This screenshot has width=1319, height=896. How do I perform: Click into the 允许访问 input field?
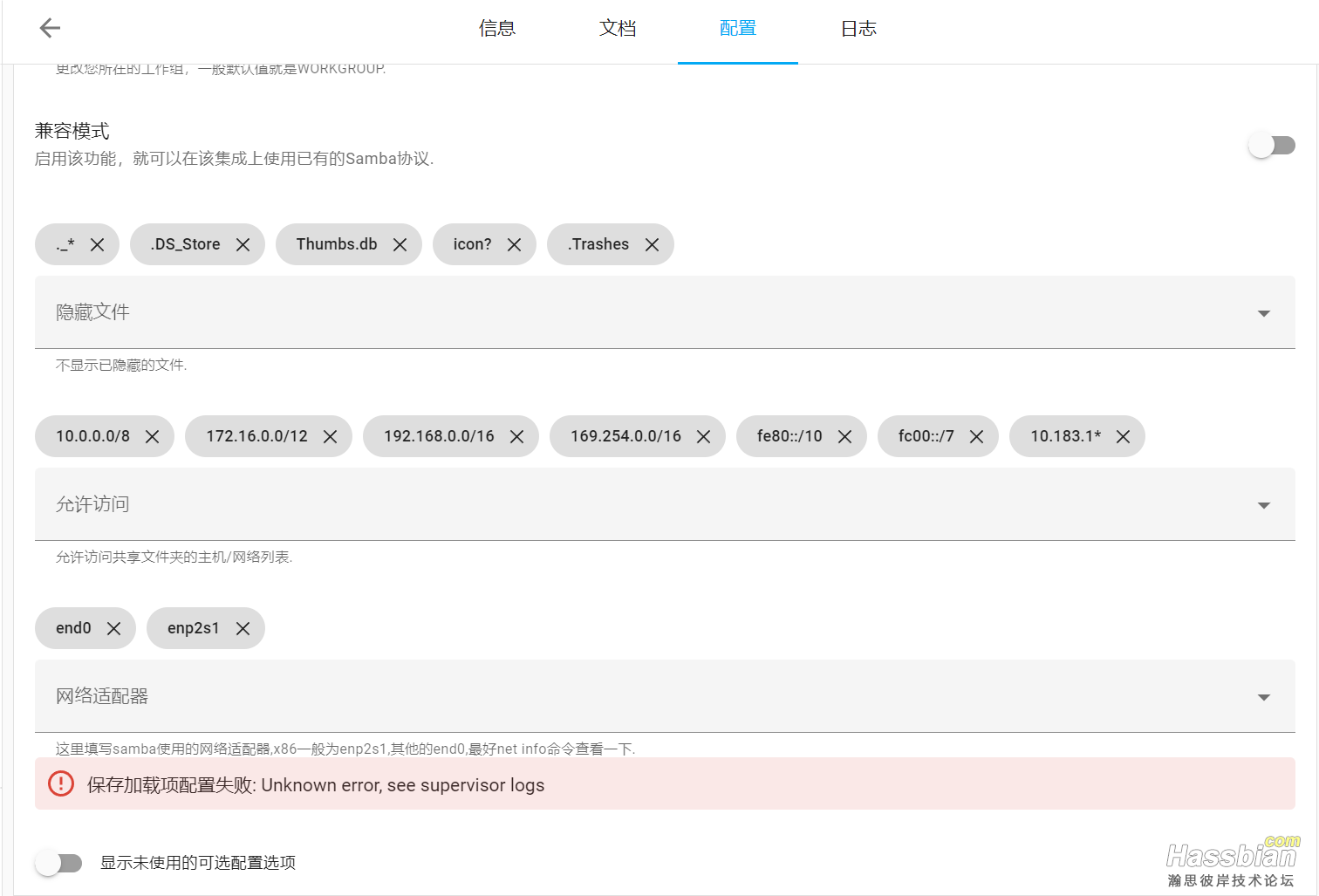[665, 504]
